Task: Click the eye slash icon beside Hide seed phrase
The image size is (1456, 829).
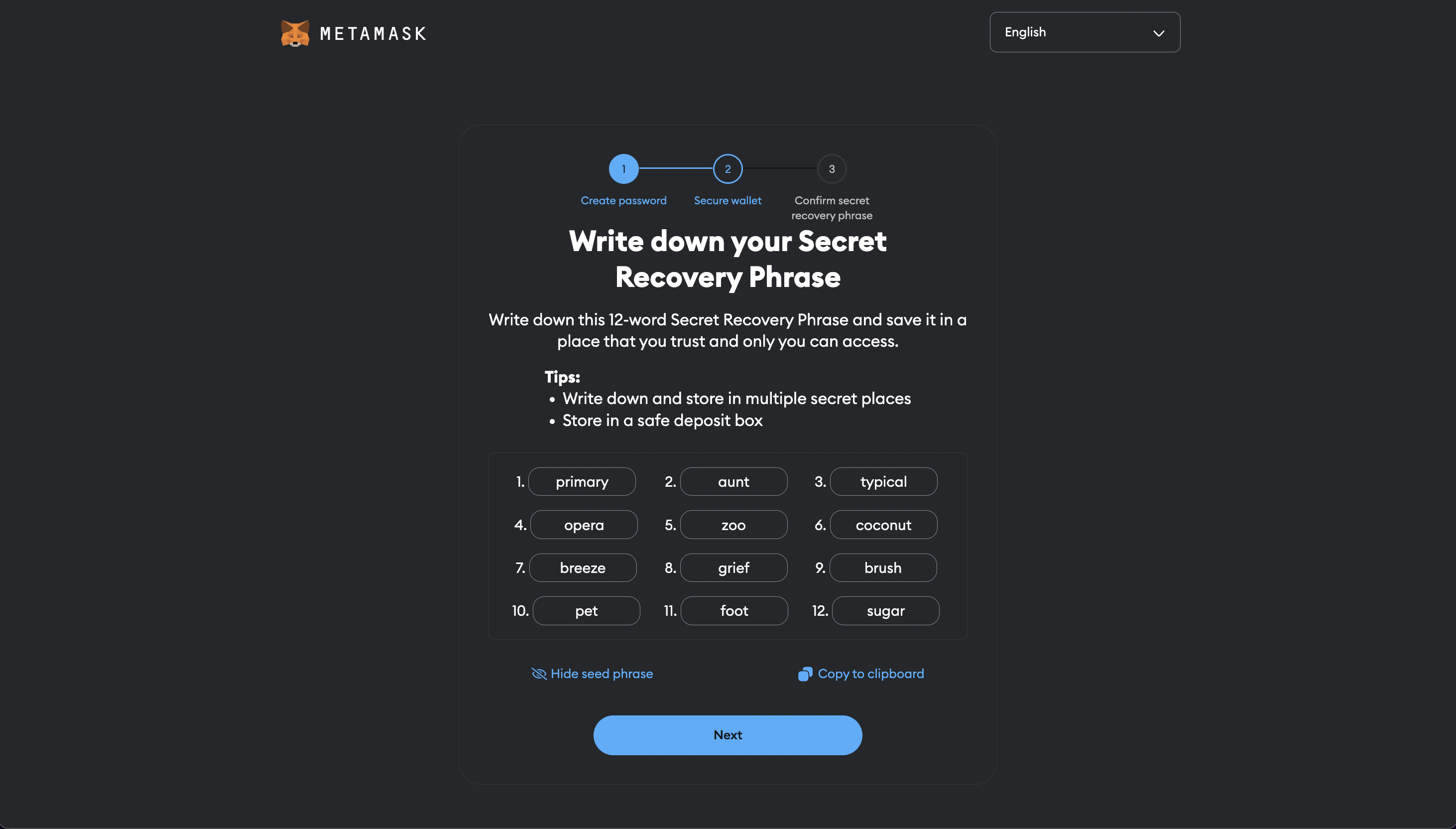Action: [539, 673]
